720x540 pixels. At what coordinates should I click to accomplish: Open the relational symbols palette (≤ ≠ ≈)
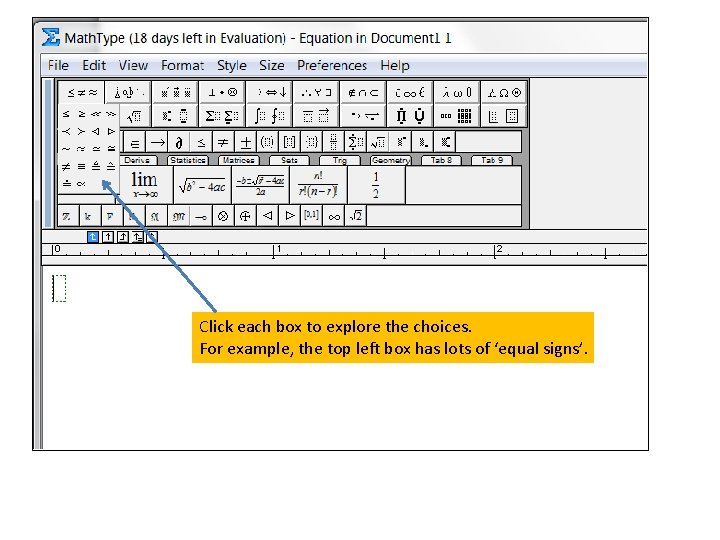coord(82,92)
